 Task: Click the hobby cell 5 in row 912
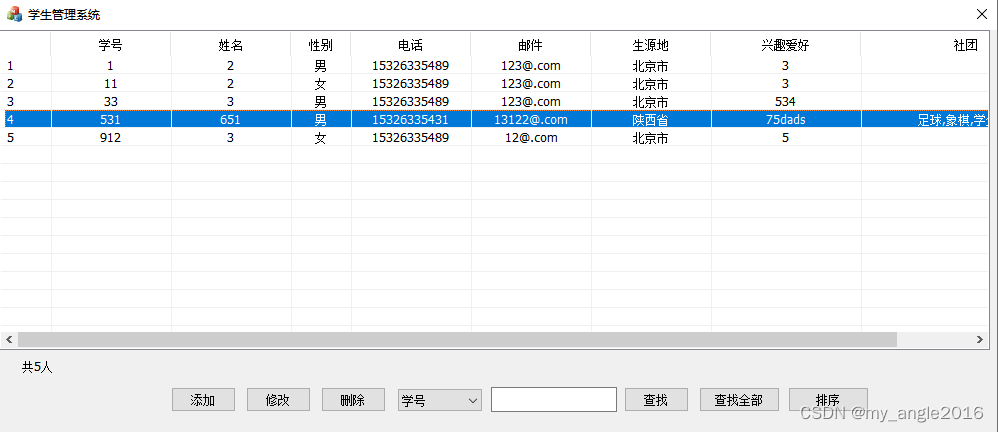tap(785, 137)
